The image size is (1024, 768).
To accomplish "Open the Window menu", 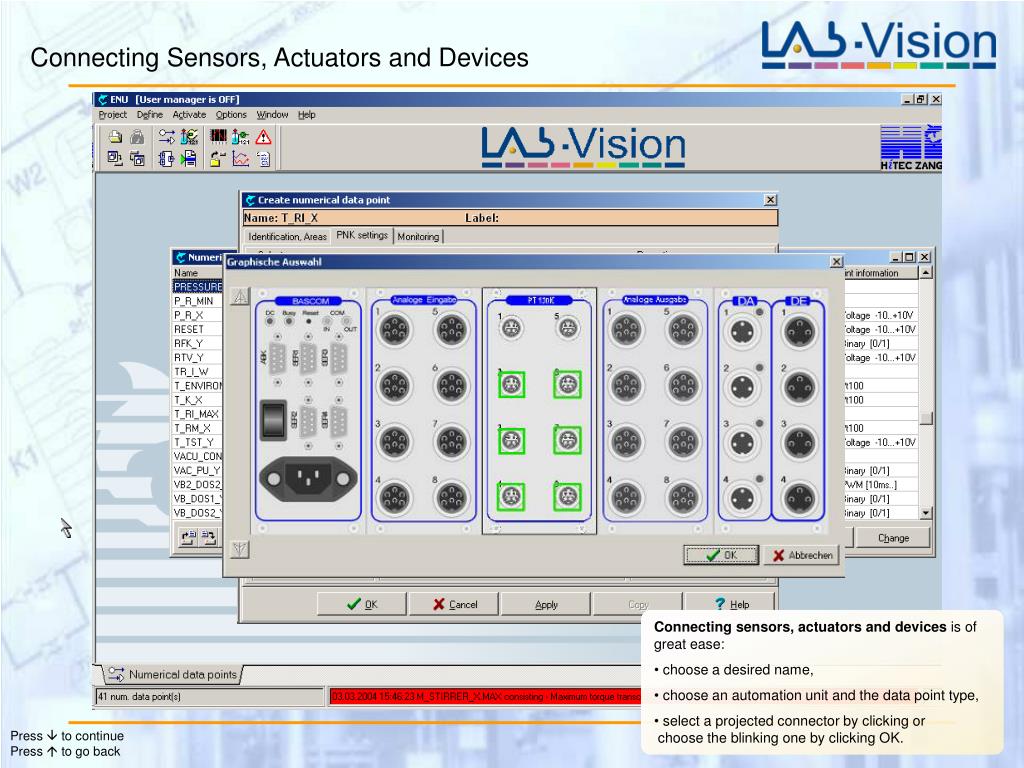I will (x=272, y=114).
